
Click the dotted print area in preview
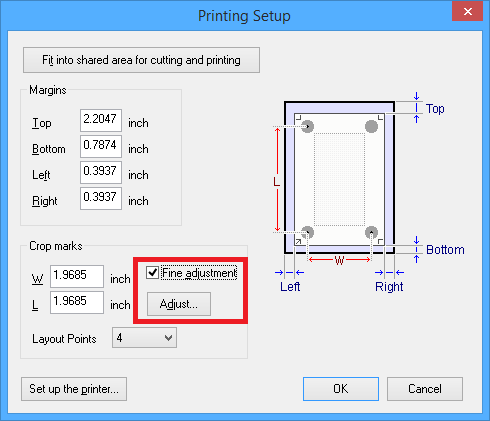coord(339,179)
